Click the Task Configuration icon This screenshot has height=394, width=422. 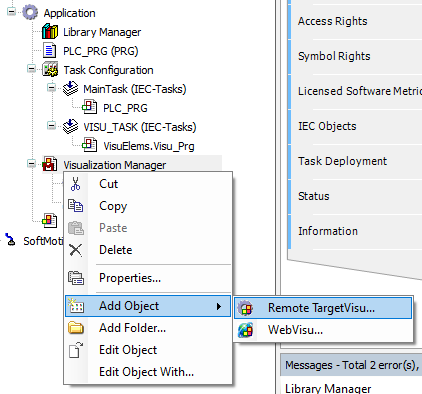point(50,70)
